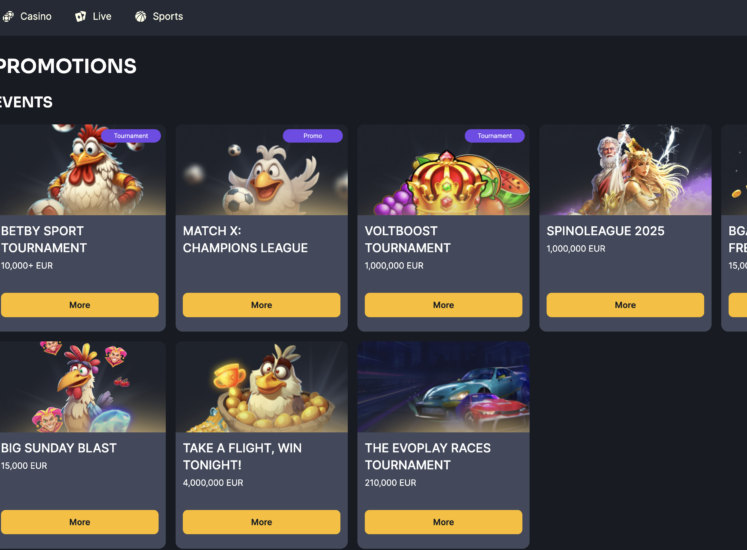Click the Live cards icon
The width and height of the screenshot is (747, 550).
pos(81,17)
